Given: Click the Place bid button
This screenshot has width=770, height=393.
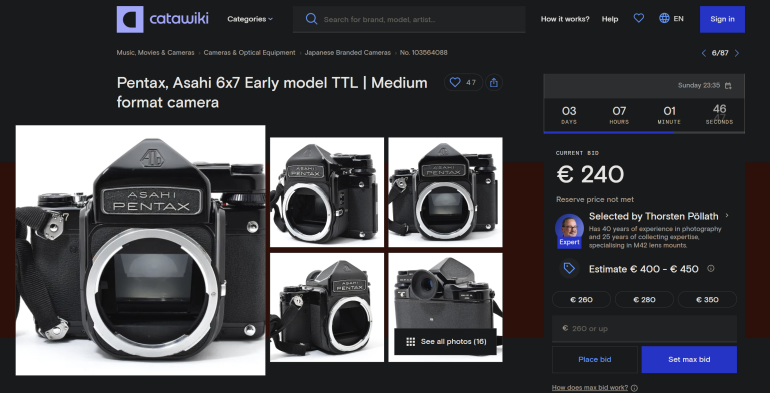Looking at the screenshot, I should point(595,360).
